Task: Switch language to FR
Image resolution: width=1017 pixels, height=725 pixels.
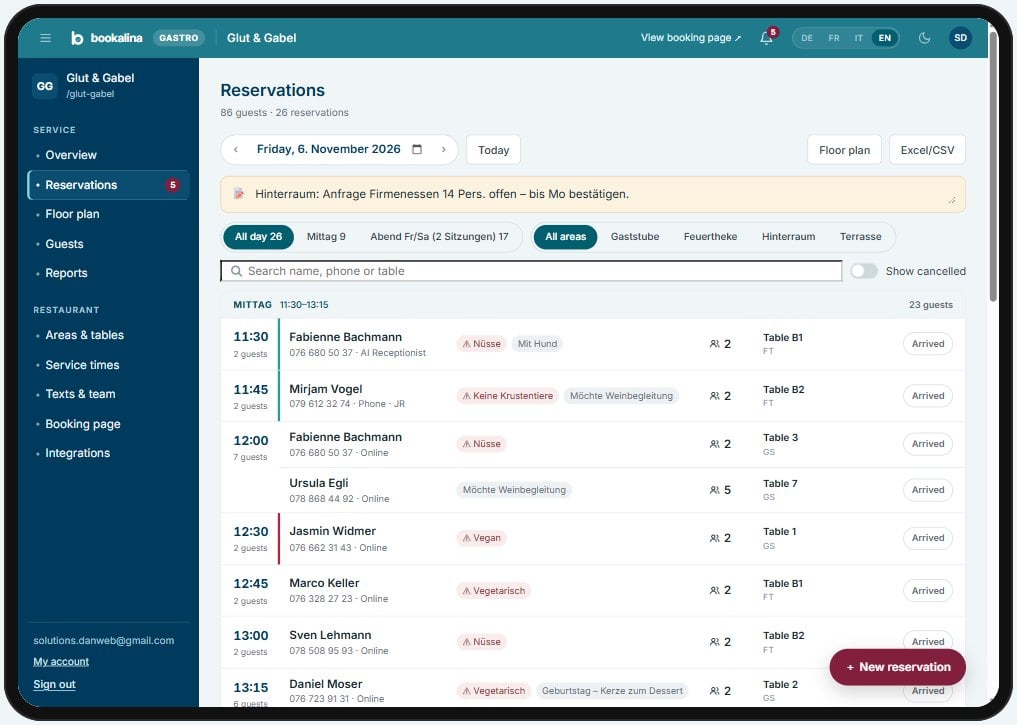Action: 834,38
